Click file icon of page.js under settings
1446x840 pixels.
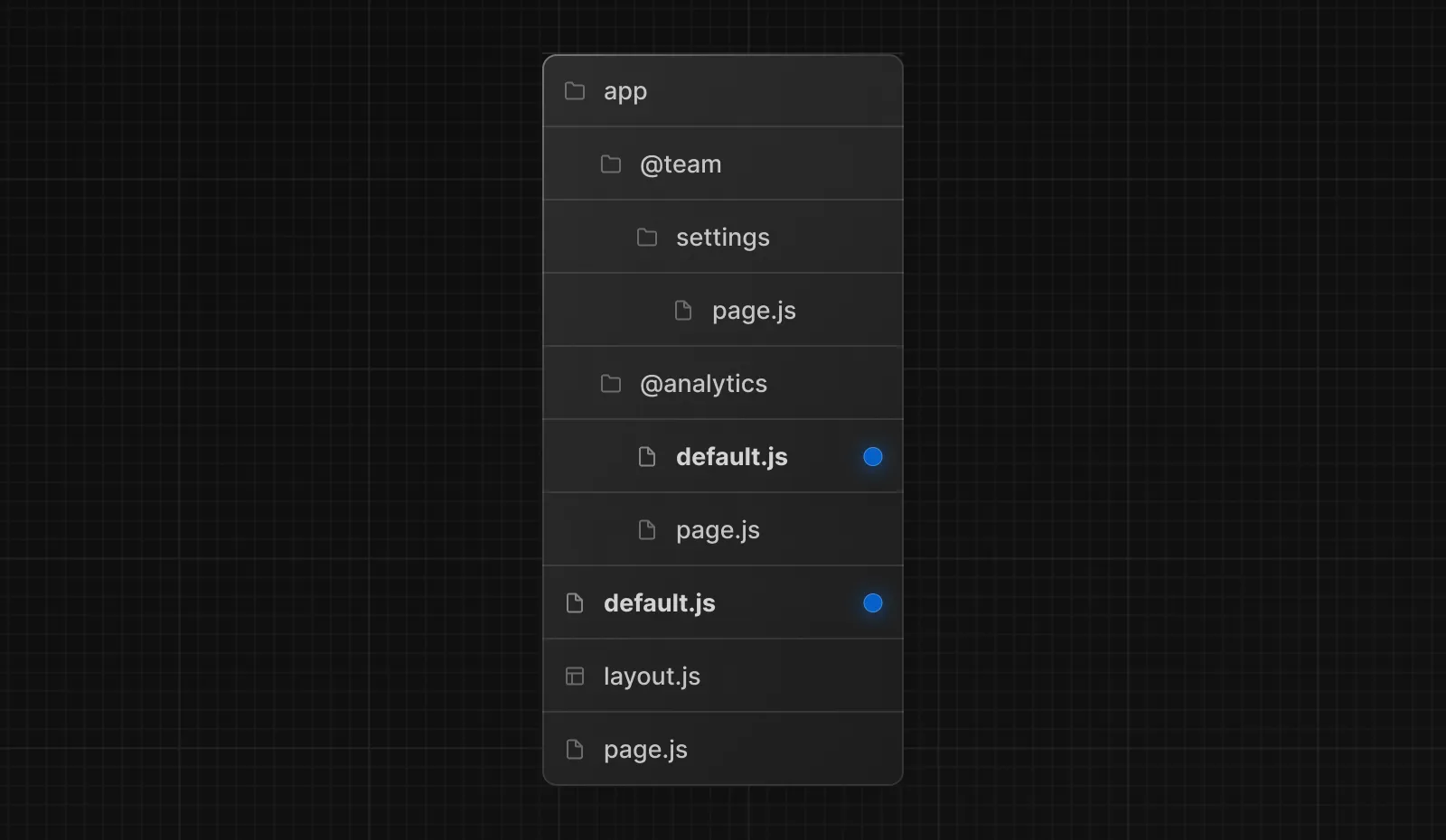pyautogui.click(x=683, y=311)
